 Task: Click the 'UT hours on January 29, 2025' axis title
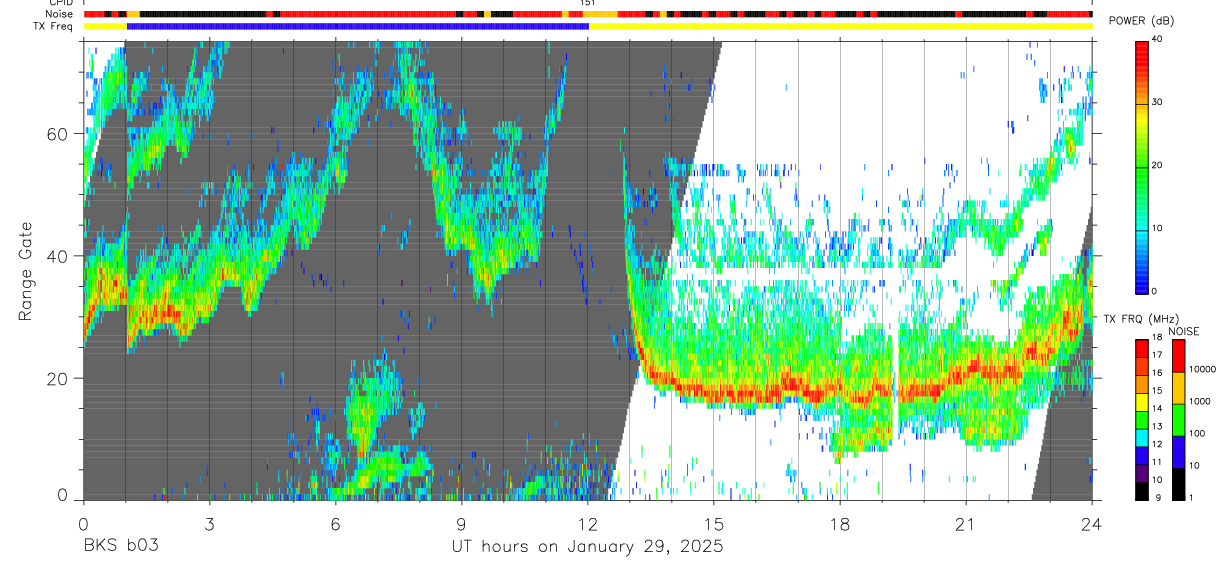tap(587, 547)
